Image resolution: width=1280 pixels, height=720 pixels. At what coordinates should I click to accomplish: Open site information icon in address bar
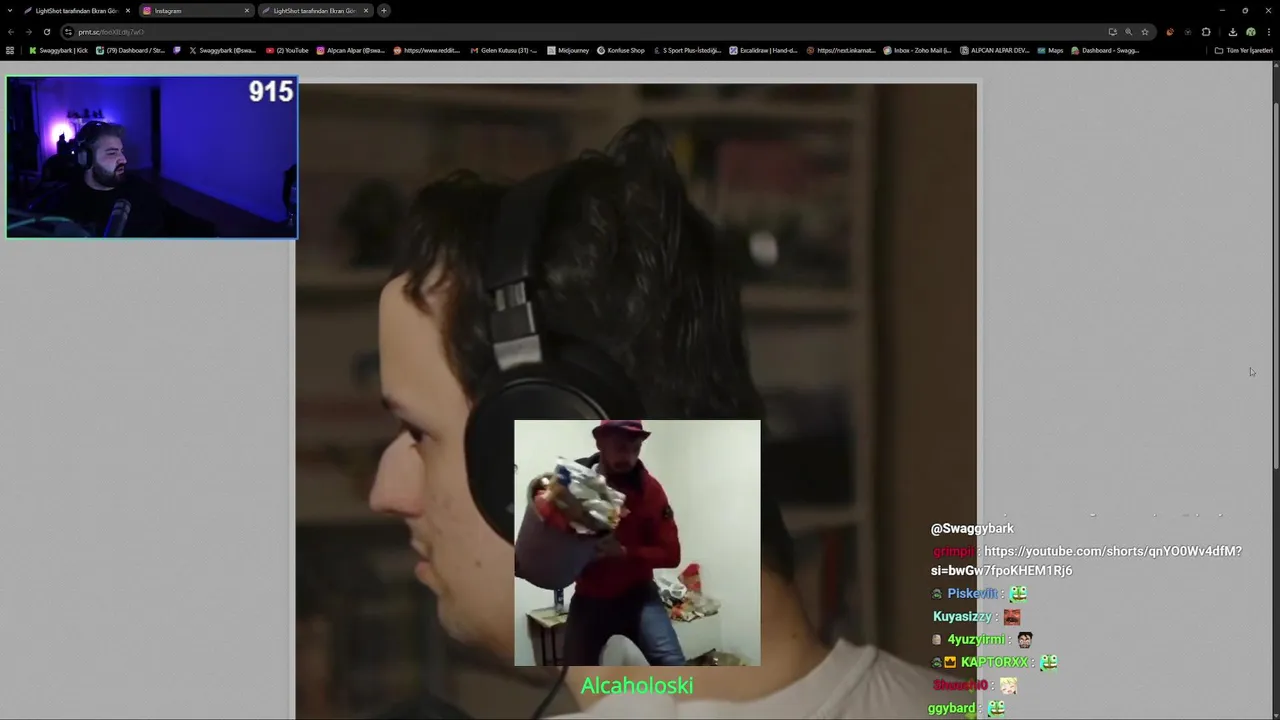(68, 32)
